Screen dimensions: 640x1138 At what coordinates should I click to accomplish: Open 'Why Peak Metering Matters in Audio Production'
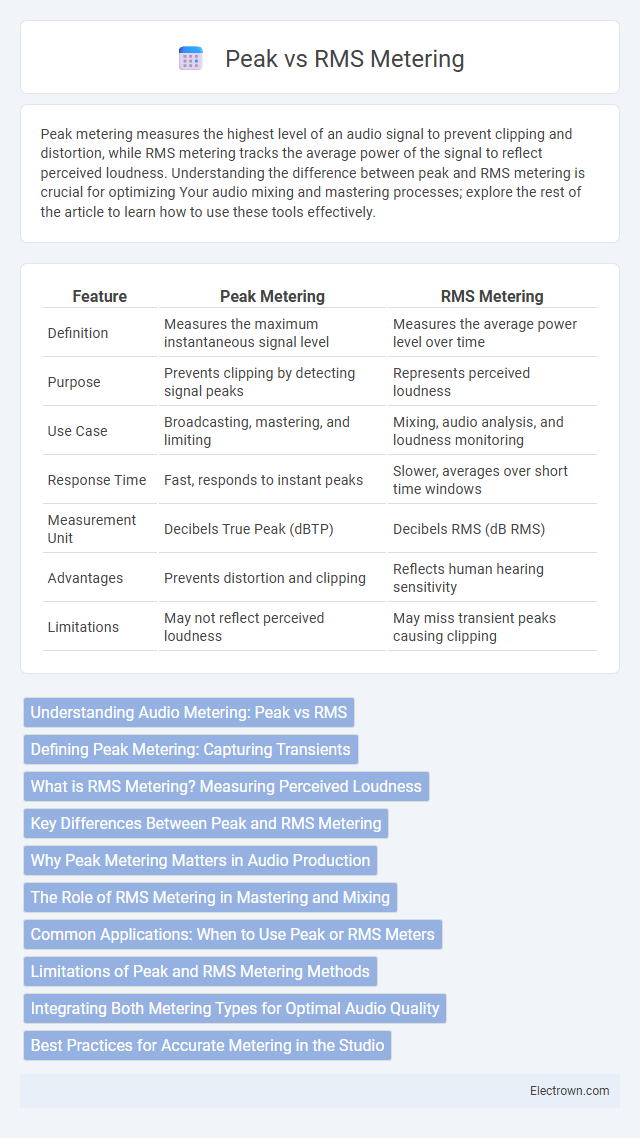200,861
